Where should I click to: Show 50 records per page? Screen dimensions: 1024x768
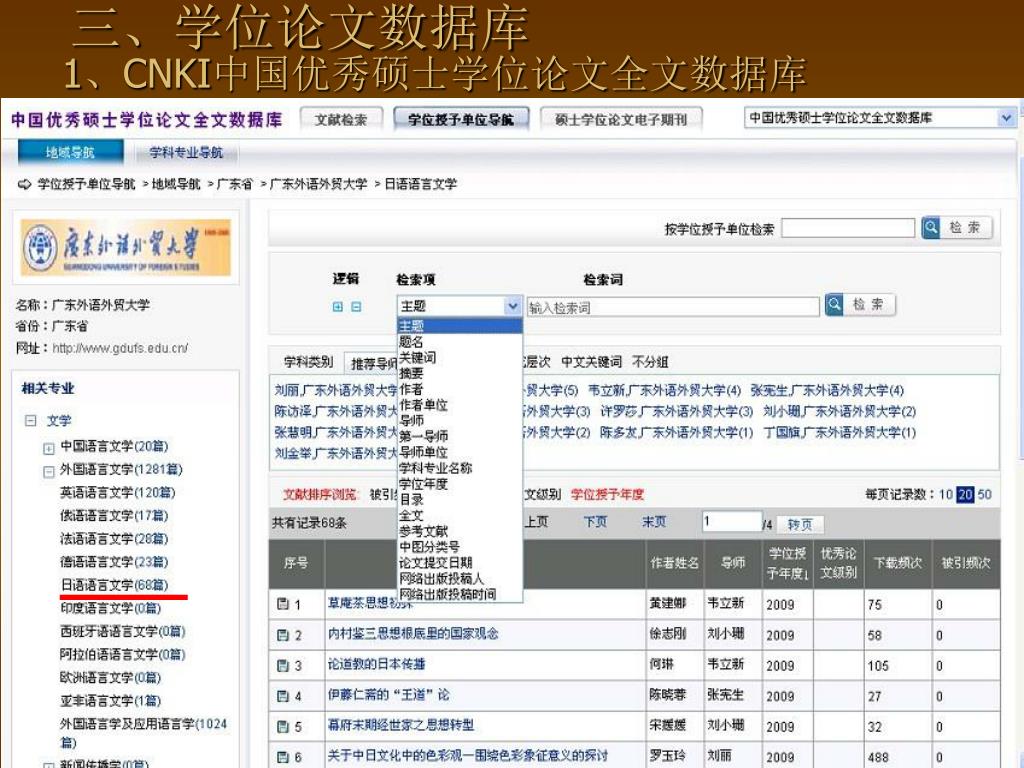(984, 494)
